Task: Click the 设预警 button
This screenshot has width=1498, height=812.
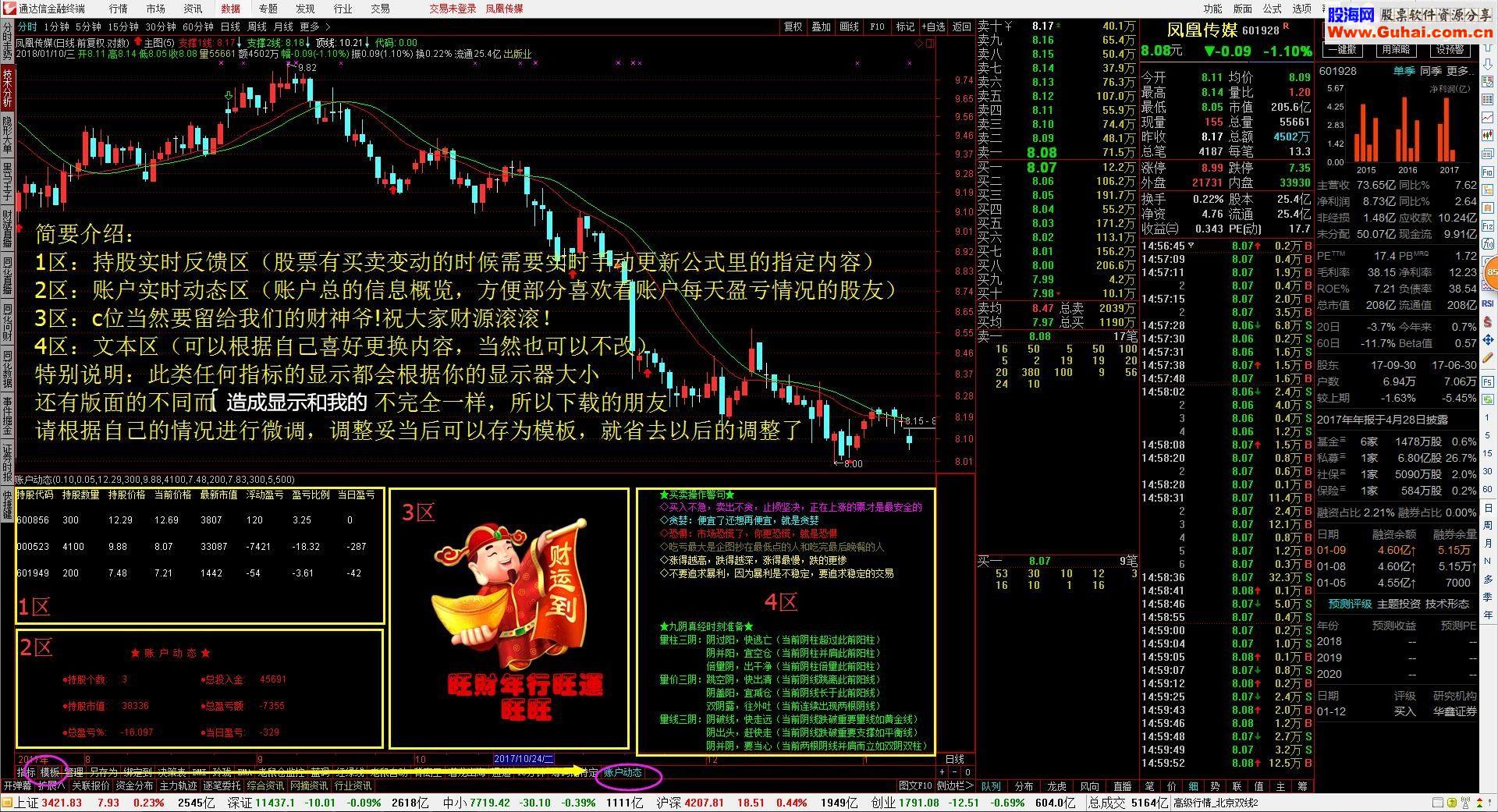Action: pos(1449,49)
